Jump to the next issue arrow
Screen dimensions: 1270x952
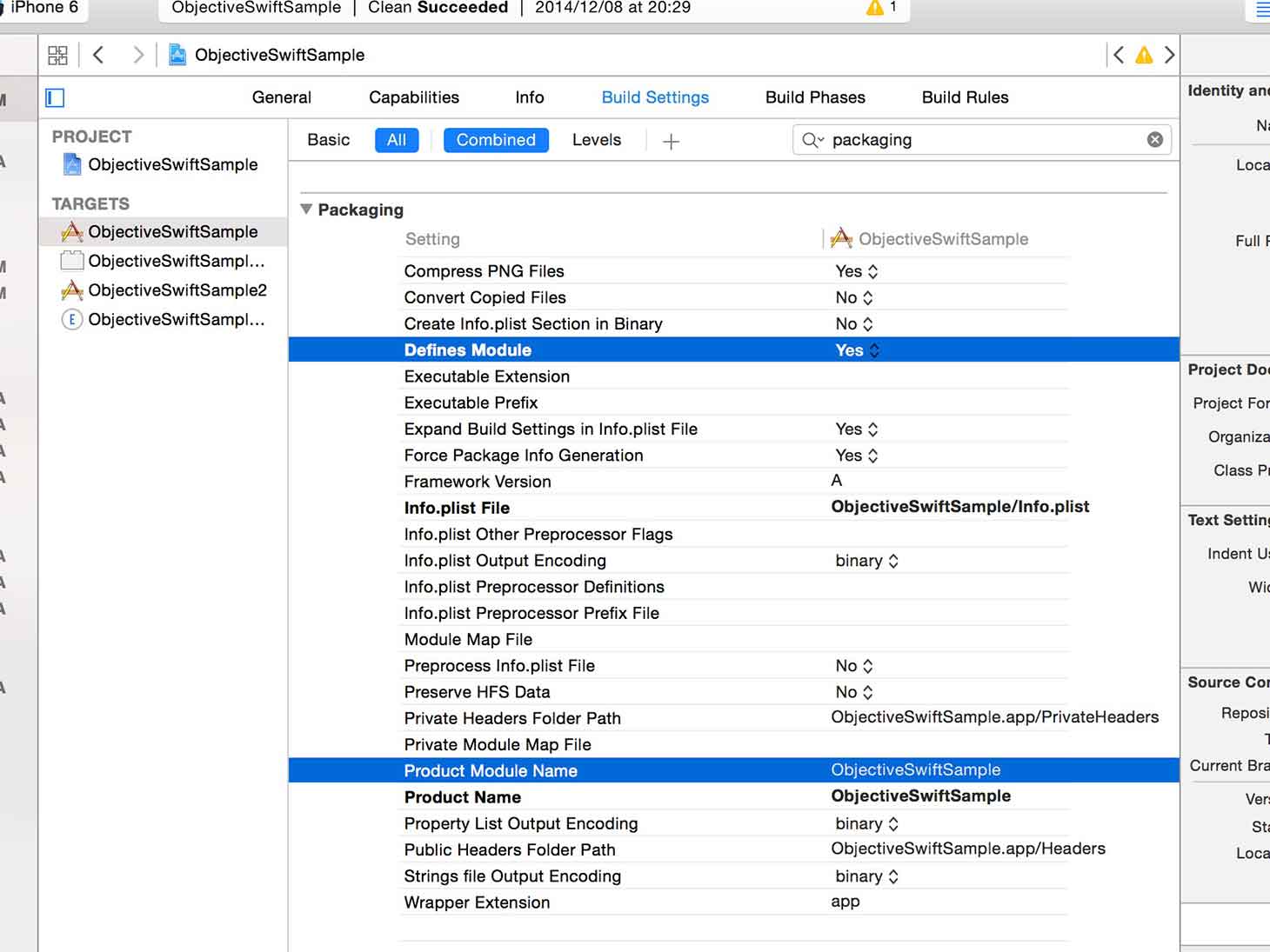[1169, 55]
